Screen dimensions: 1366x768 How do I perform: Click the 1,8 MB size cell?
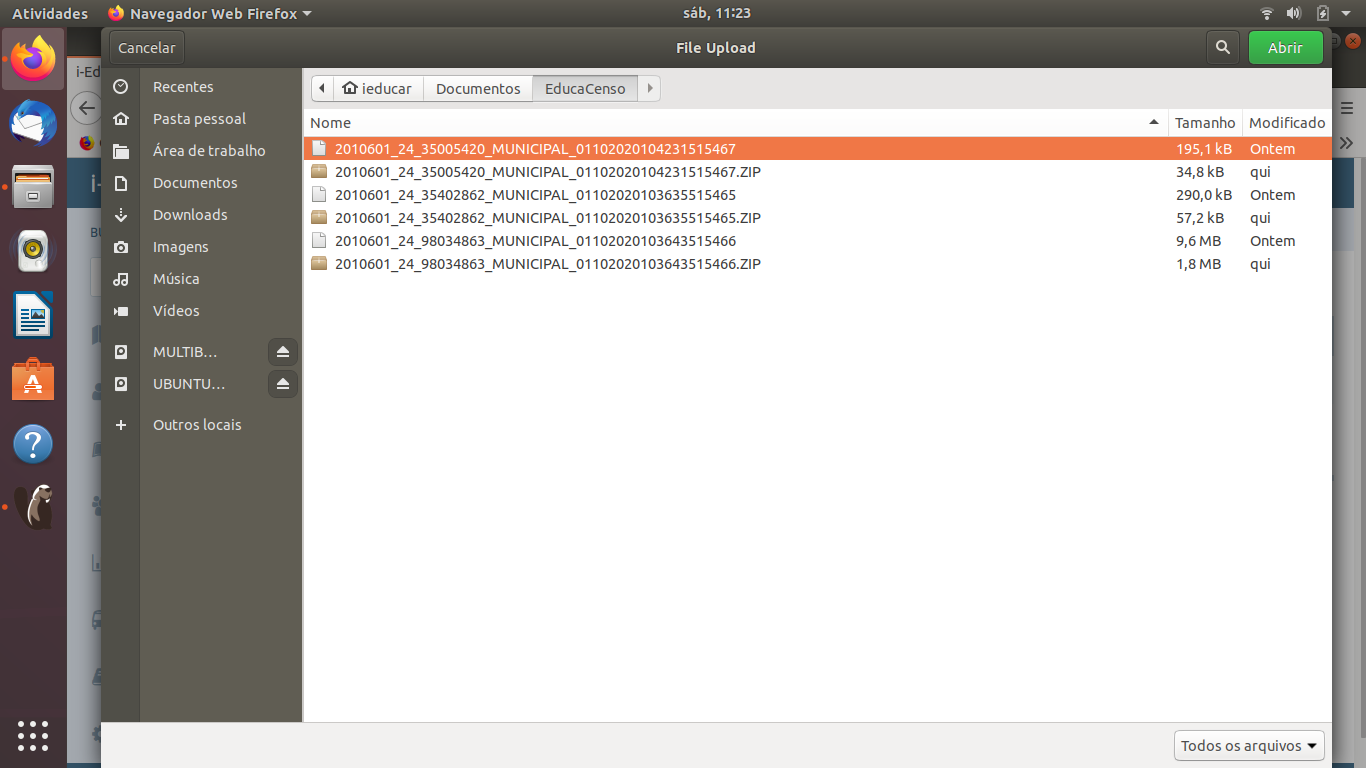[x=1198, y=264]
